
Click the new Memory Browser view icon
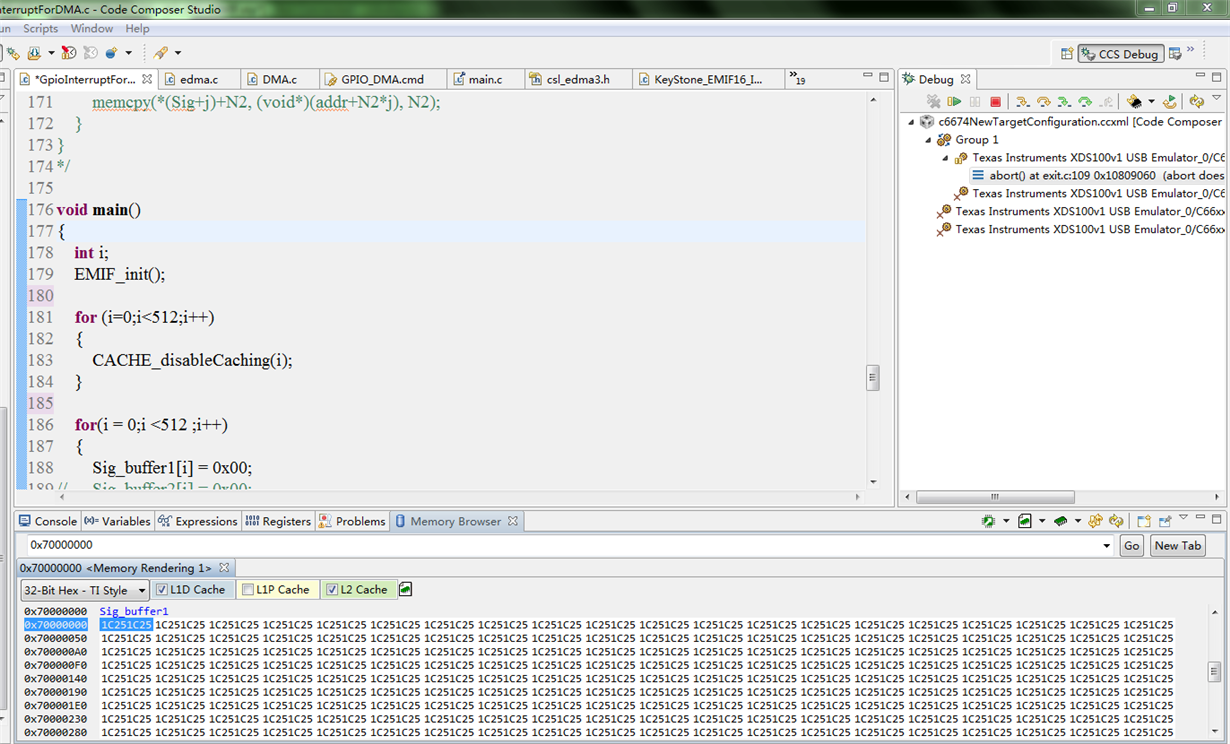(x=1144, y=521)
